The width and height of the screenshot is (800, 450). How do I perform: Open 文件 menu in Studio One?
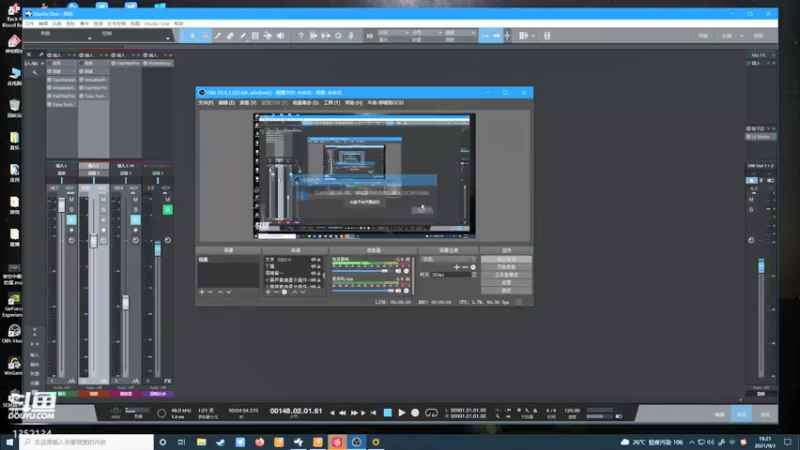(x=30, y=23)
